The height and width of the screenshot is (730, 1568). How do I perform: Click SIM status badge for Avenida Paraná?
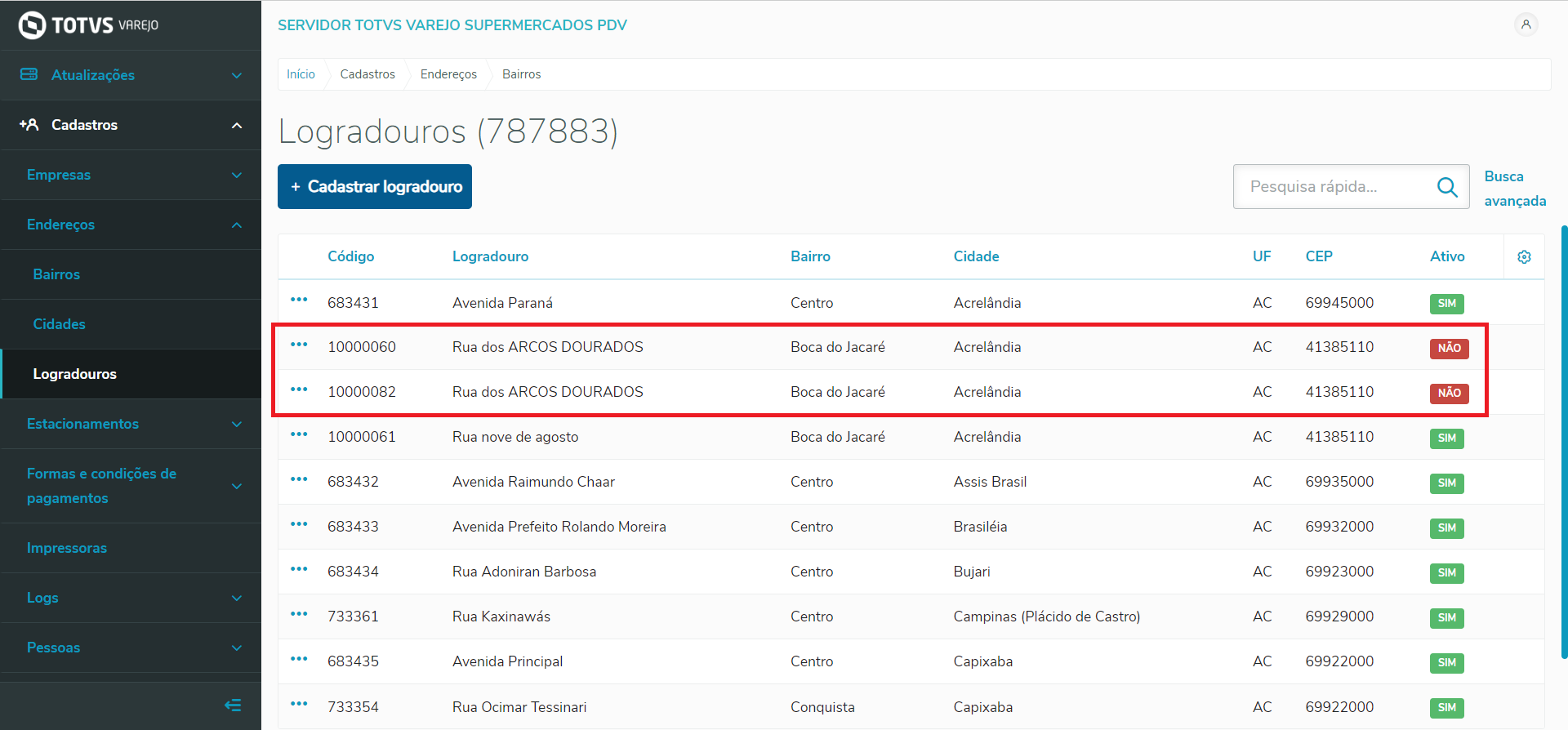(x=1446, y=304)
